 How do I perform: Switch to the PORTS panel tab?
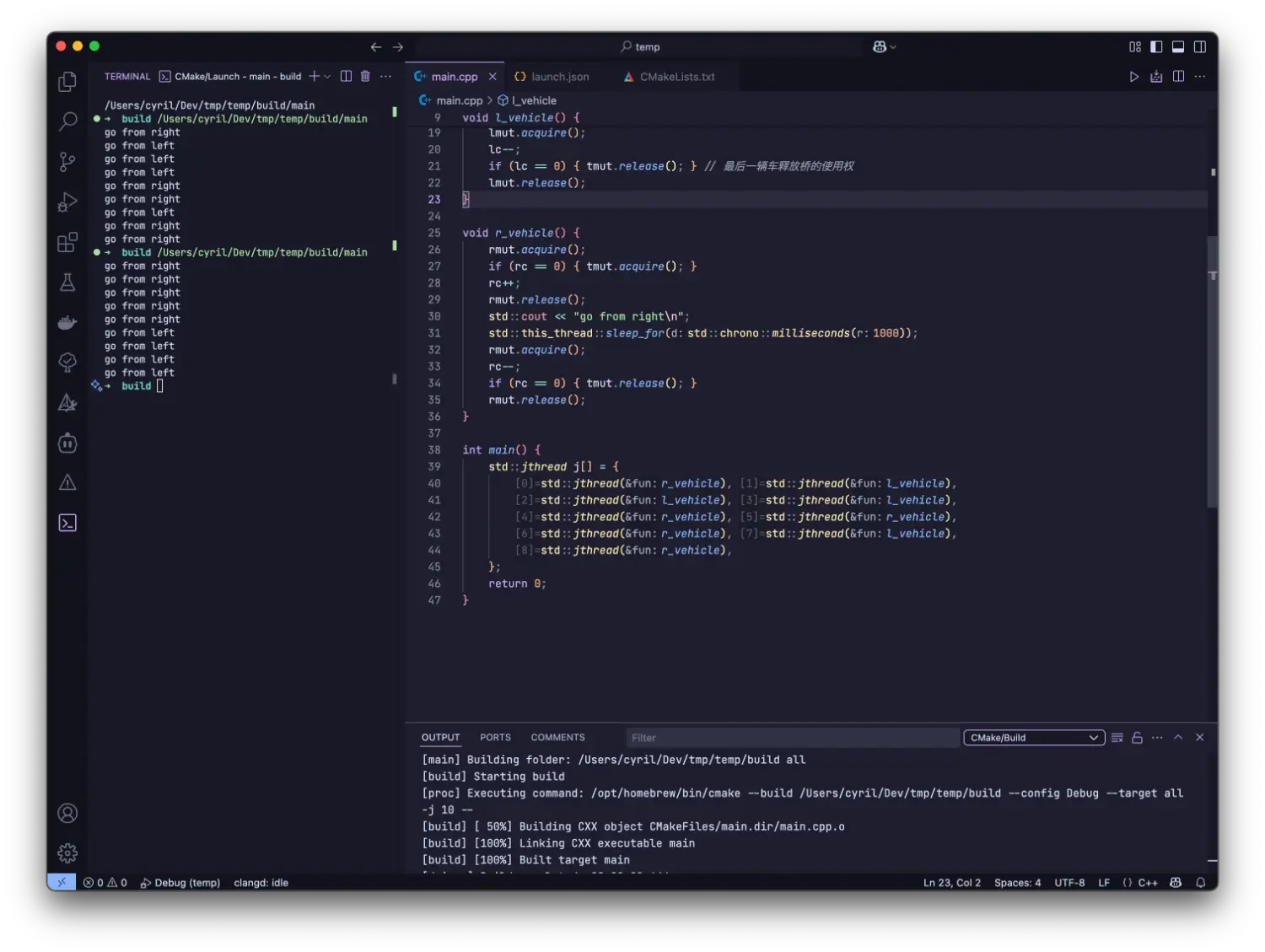[x=495, y=738]
